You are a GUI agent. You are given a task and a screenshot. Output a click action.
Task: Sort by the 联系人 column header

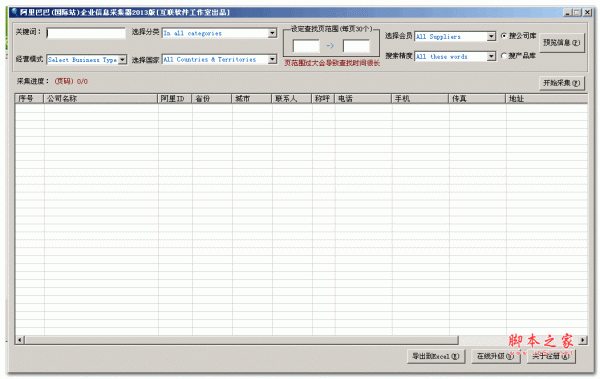click(x=292, y=99)
